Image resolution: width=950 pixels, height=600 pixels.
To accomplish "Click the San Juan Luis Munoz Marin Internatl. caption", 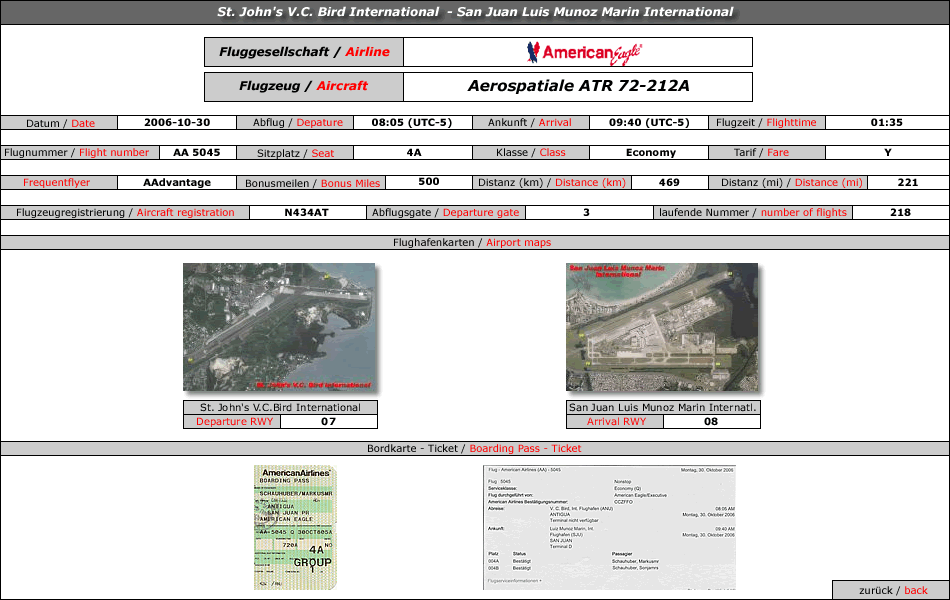I will pyautogui.click(x=663, y=407).
